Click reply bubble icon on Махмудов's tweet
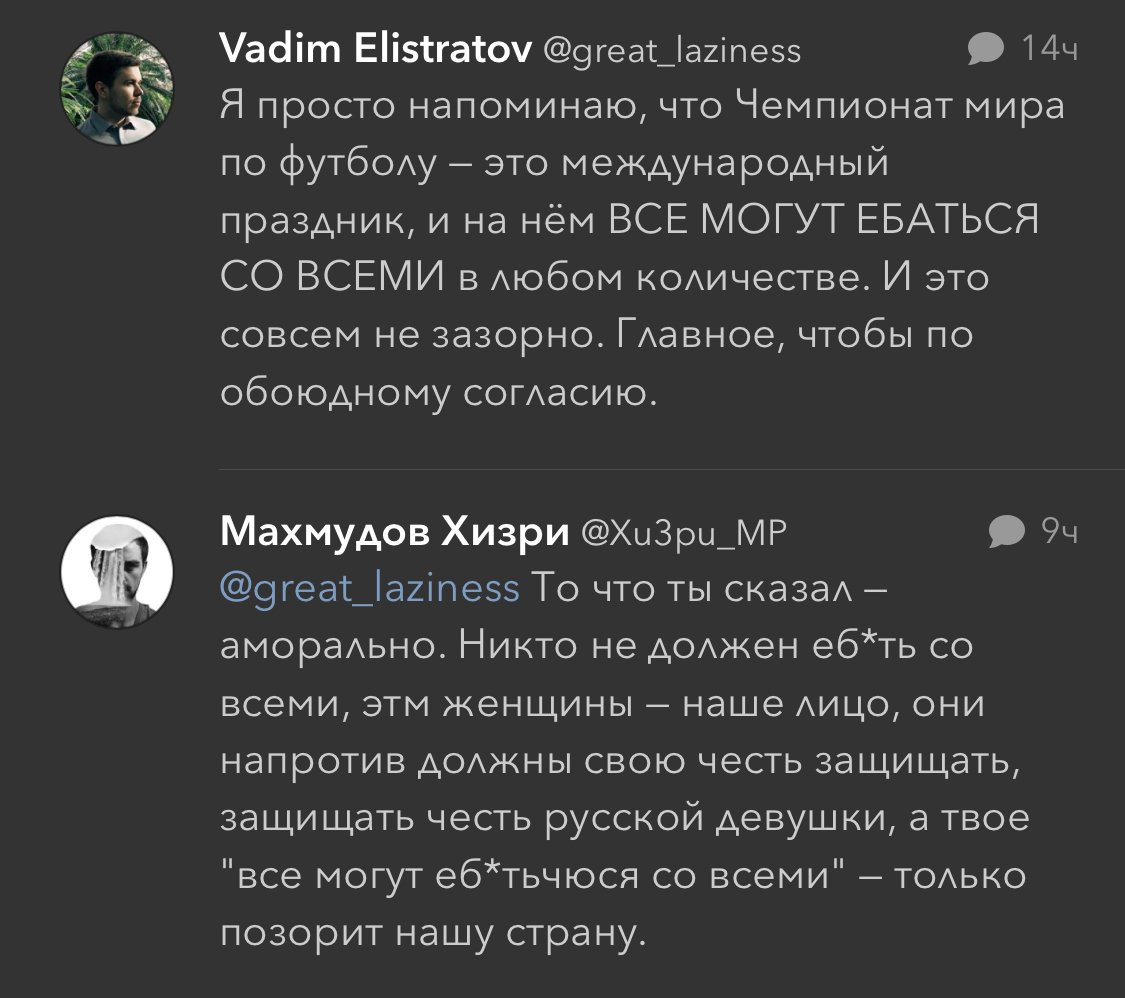 [1008, 533]
